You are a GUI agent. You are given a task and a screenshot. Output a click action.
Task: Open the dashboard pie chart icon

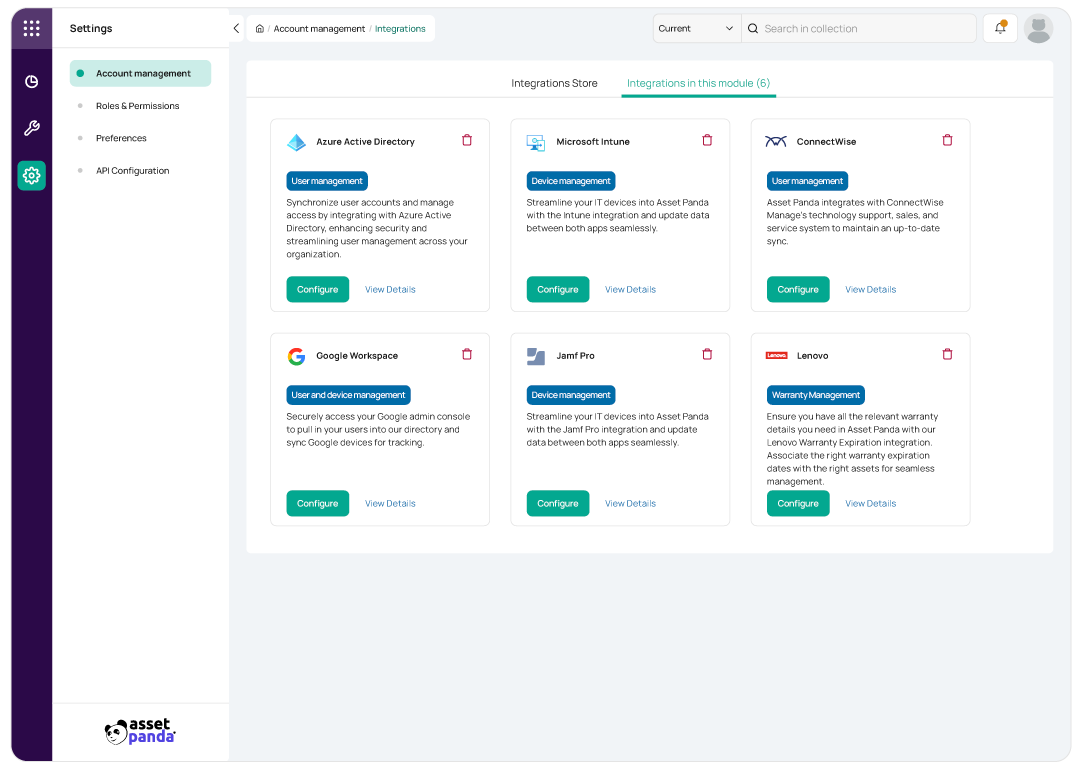click(x=32, y=82)
